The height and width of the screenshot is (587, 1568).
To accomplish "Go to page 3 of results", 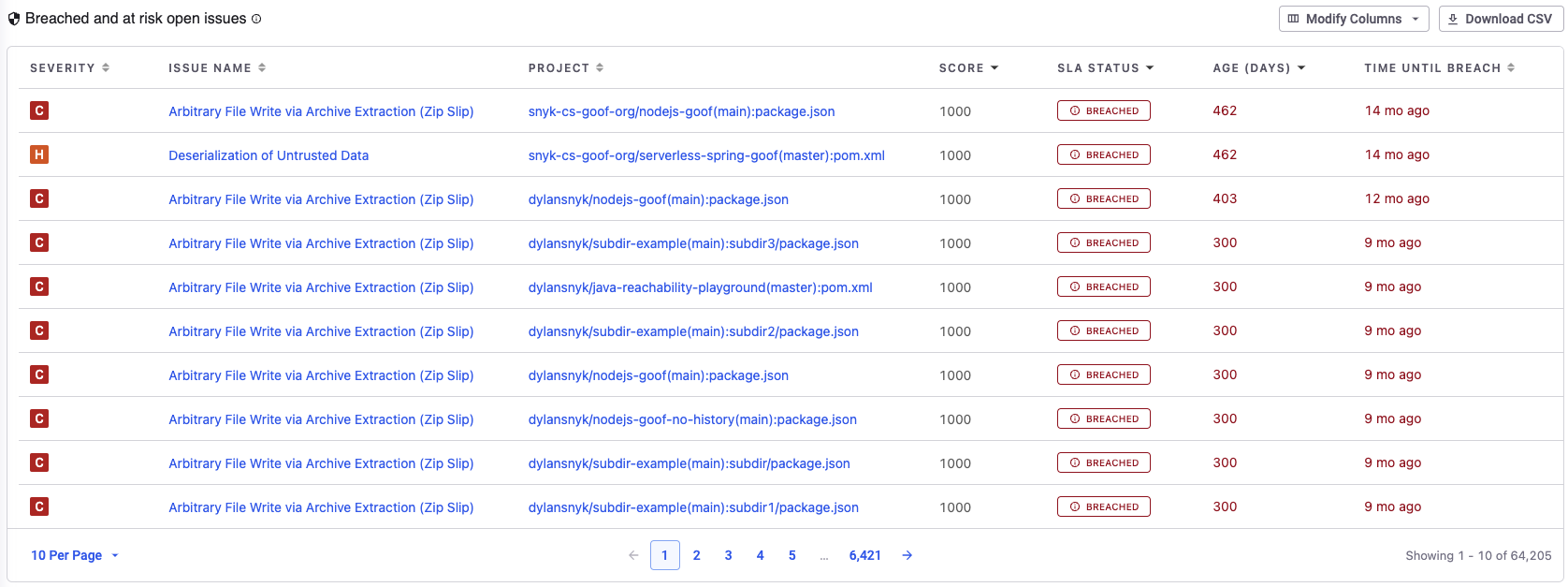I will [728, 555].
